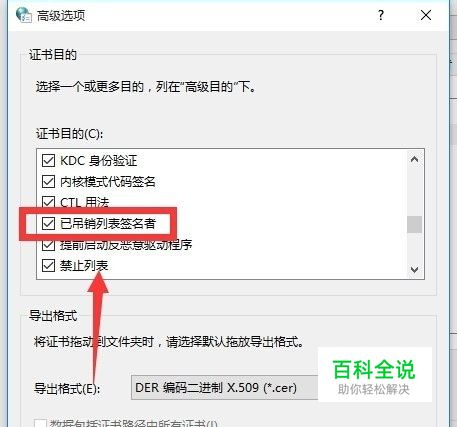The image size is (457, 427).
Task: Click the 证书目的(C): list label
Action: tap(69, 134)
